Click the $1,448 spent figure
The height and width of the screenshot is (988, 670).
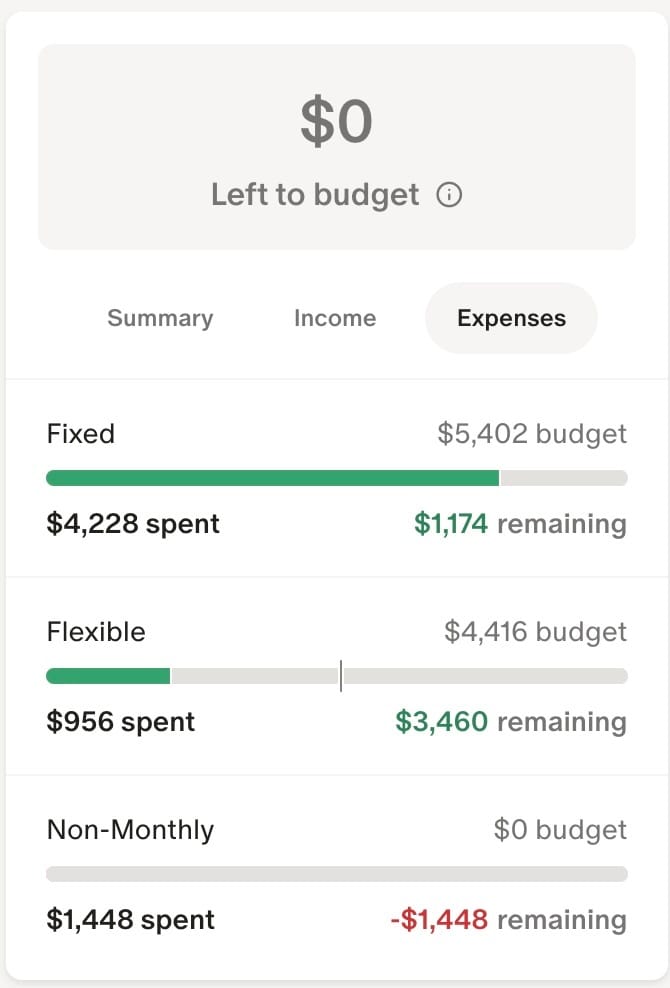pyautogui.click(x=130, y=919)
